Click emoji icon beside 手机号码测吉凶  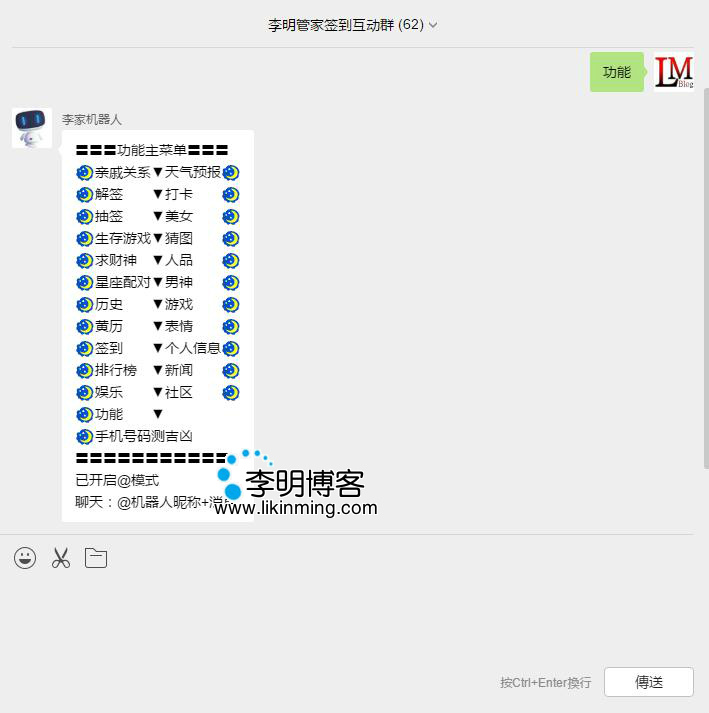click(84, 436)
